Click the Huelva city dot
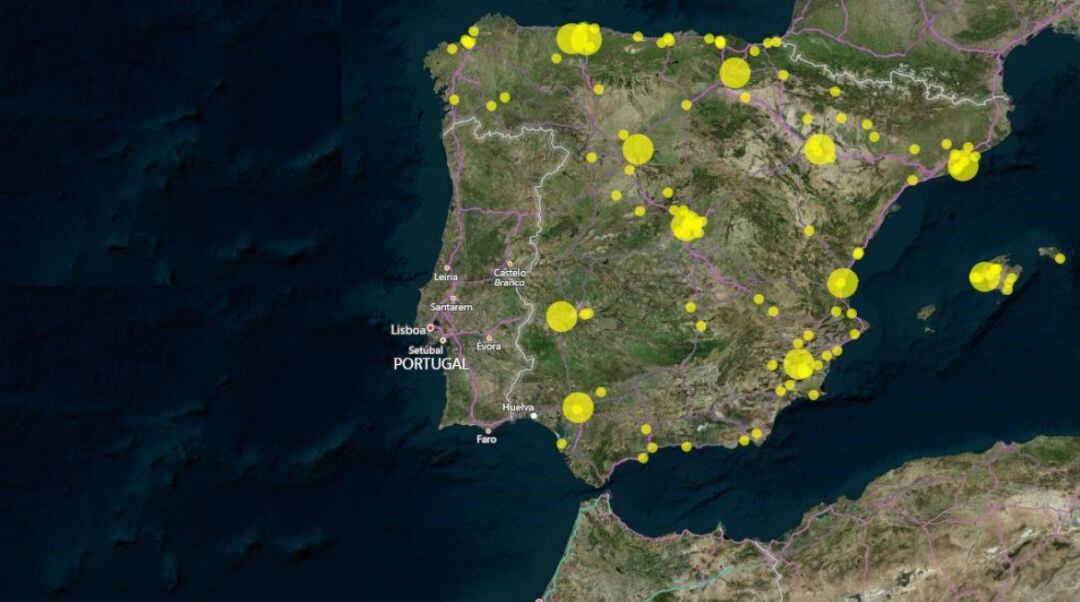This screenshot has height=602, width=1080. [533, 414]
